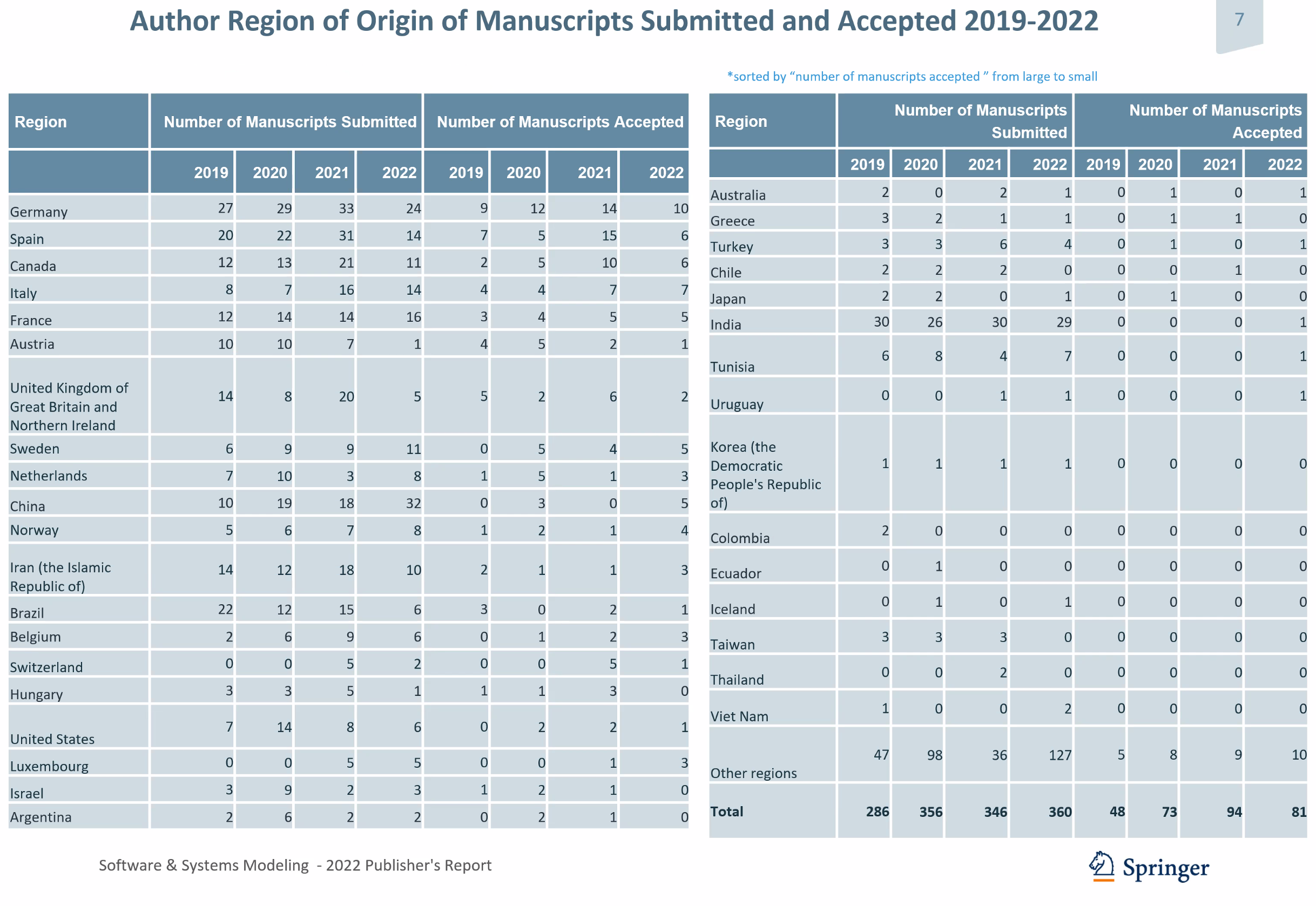Select the China region row label
The width and height of the screenshot is (1316, 906).
pos(78,503)
